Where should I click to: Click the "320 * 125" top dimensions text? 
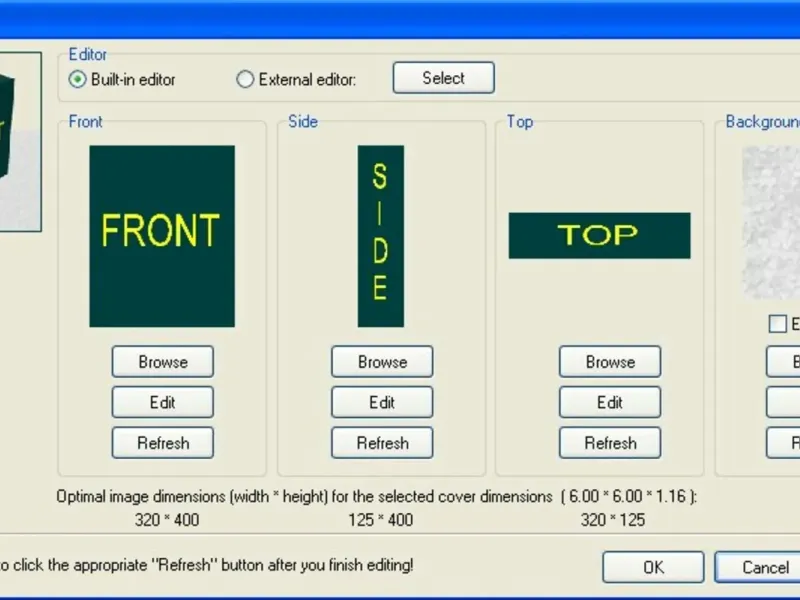(613, 520)
